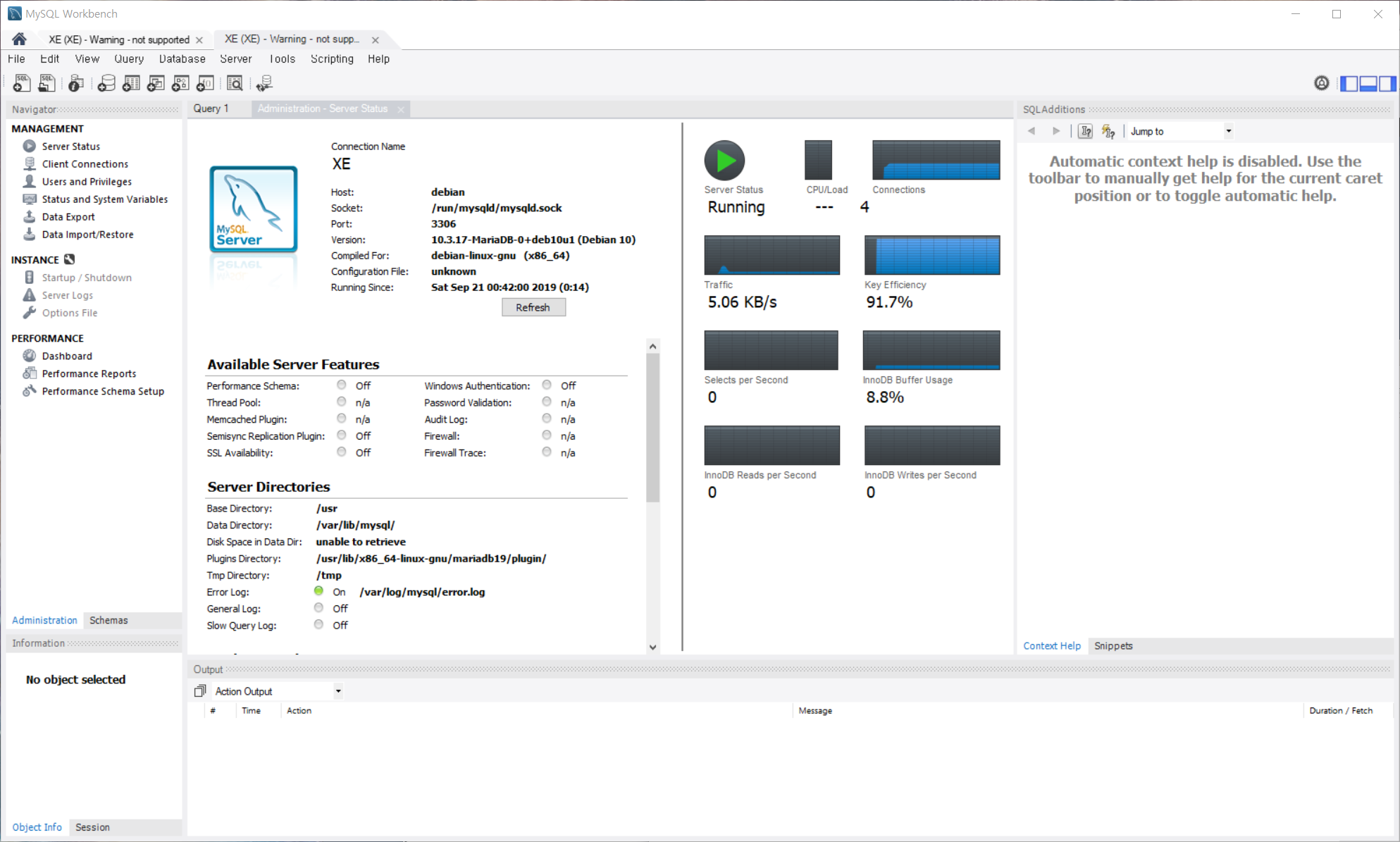Open the Server menu
Screen dimensions: 1400x842
pos(235,58)
